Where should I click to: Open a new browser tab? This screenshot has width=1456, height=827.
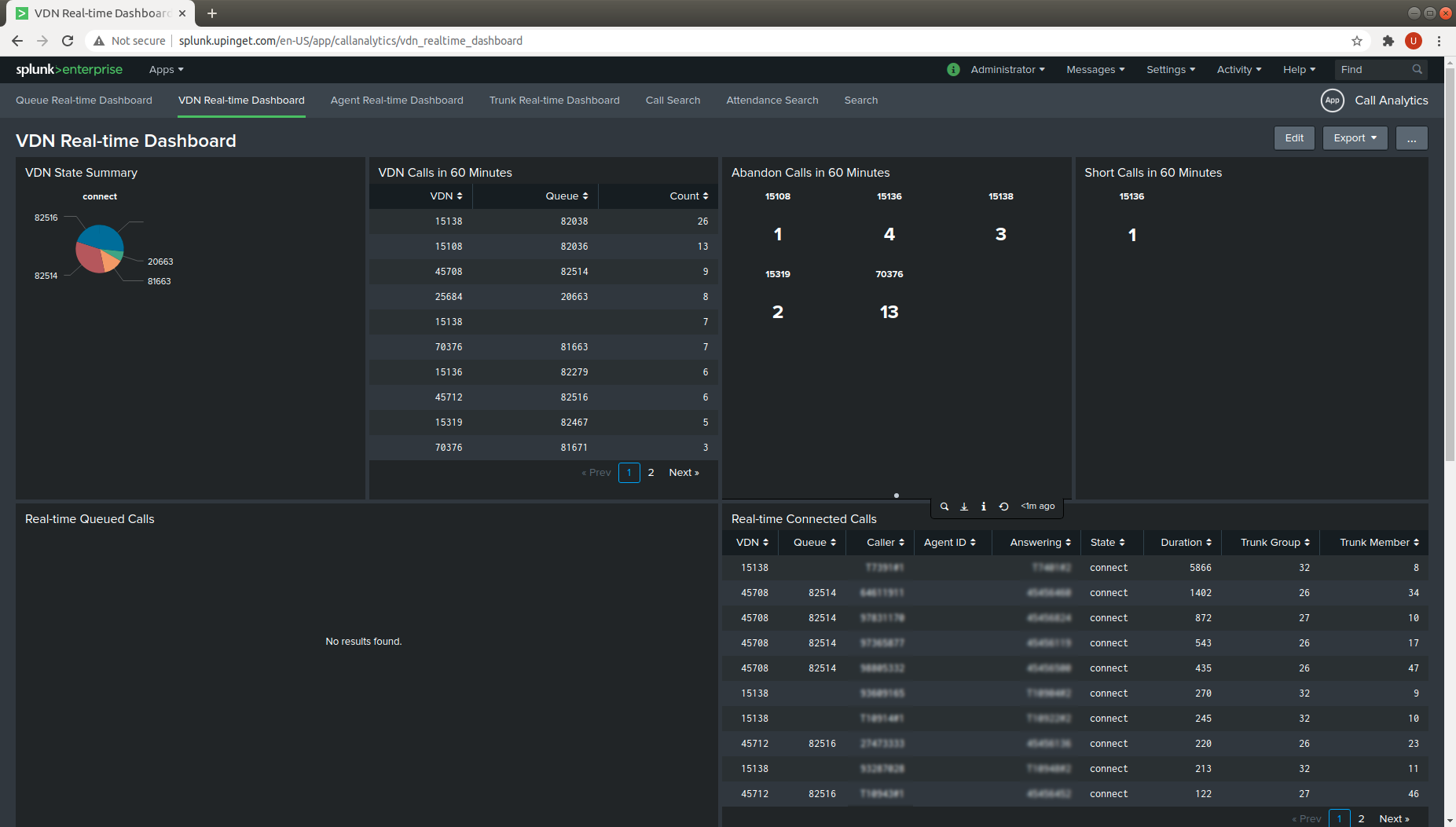[x=212, y=13]
